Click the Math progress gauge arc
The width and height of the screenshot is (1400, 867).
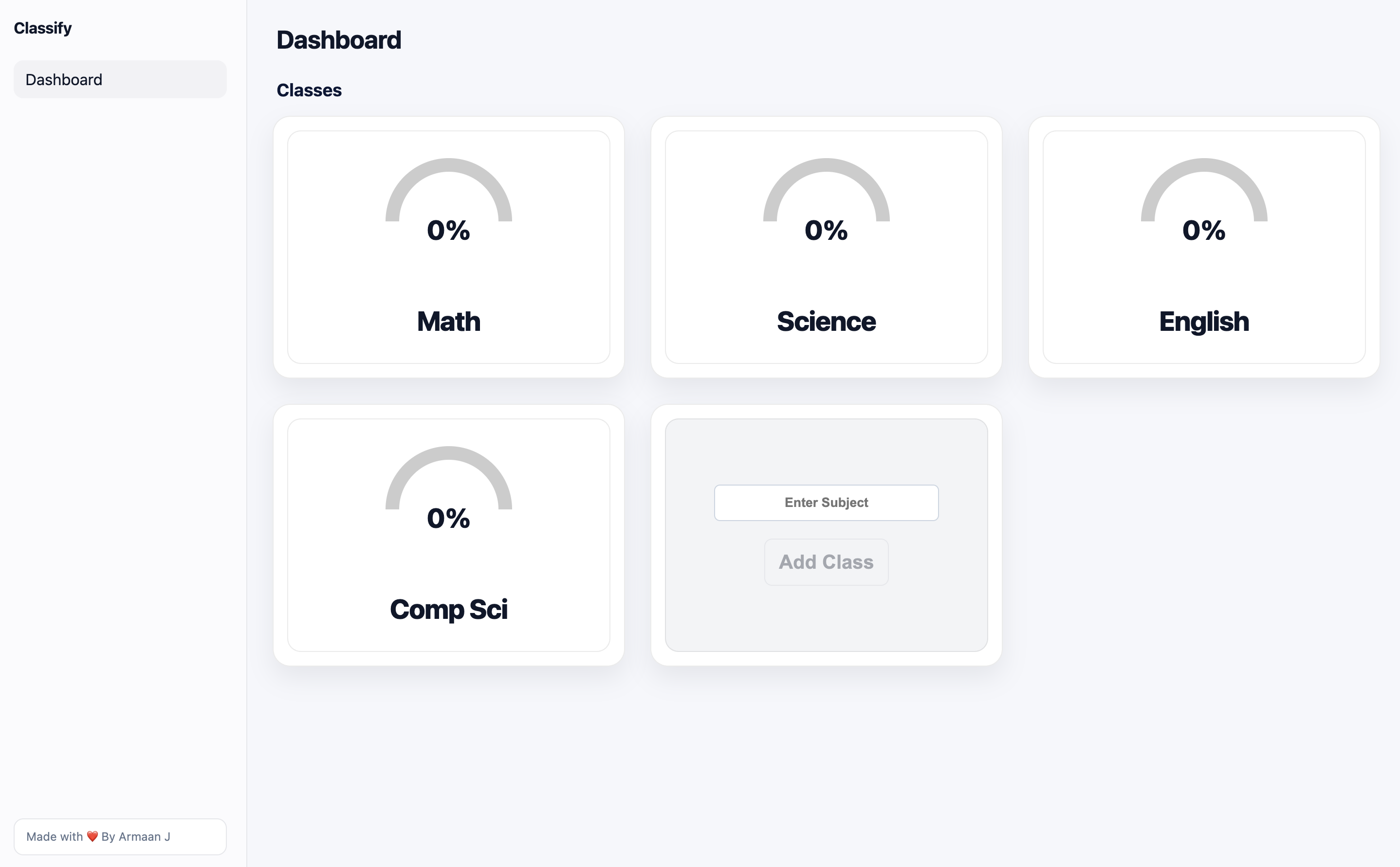[x=448, y=166]
